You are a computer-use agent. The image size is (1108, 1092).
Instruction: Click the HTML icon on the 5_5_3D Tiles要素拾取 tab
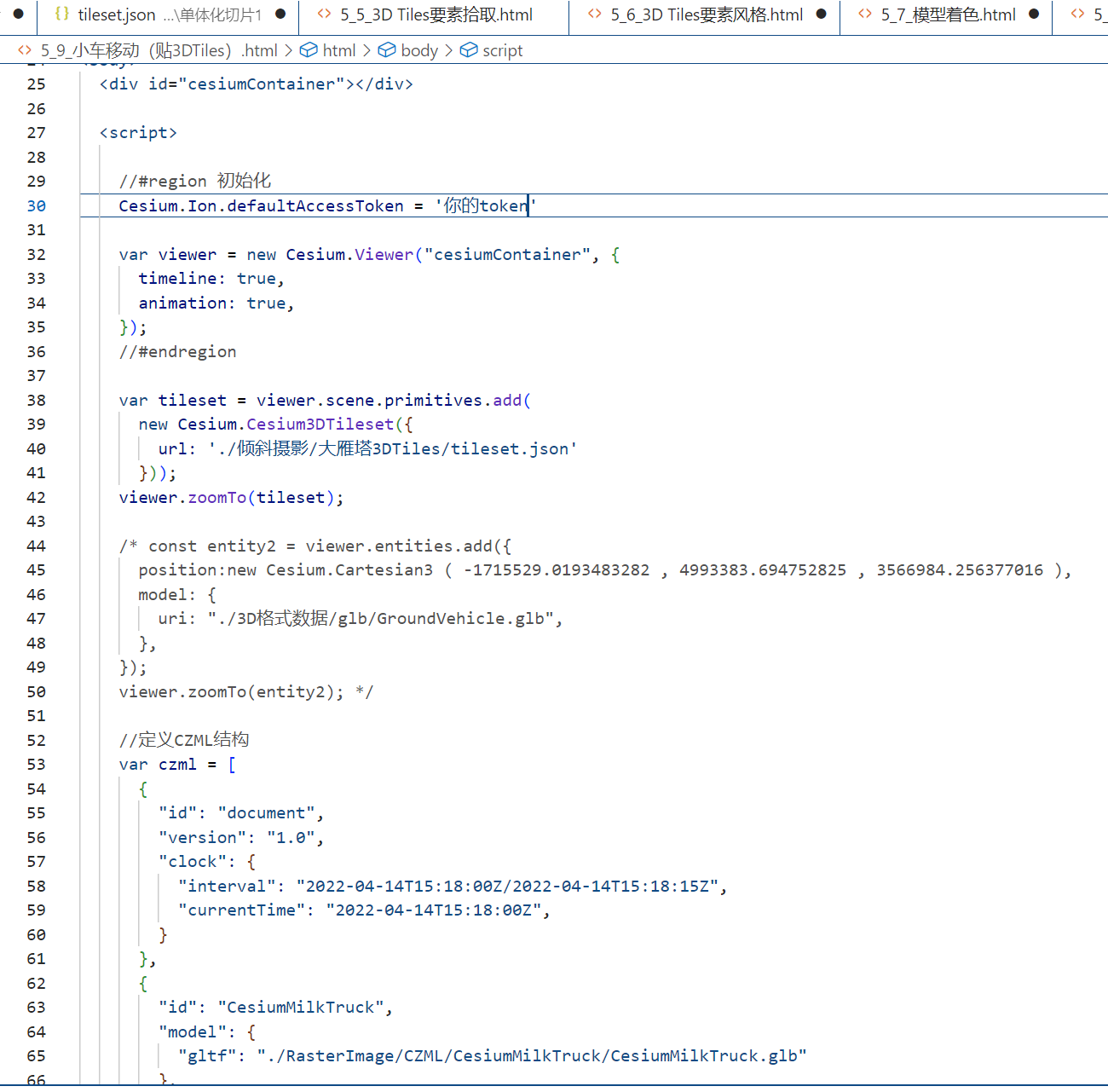point(324,14)
